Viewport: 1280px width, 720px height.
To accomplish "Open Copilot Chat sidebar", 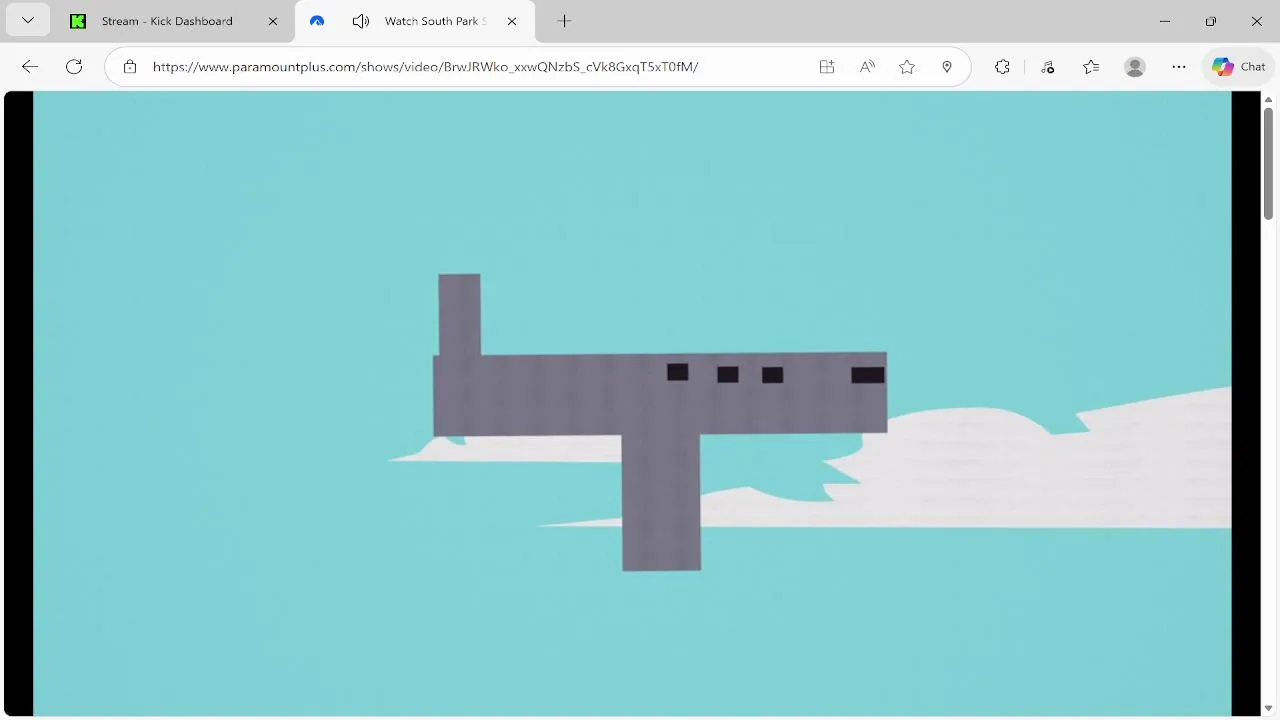I will pos(1238,67).
